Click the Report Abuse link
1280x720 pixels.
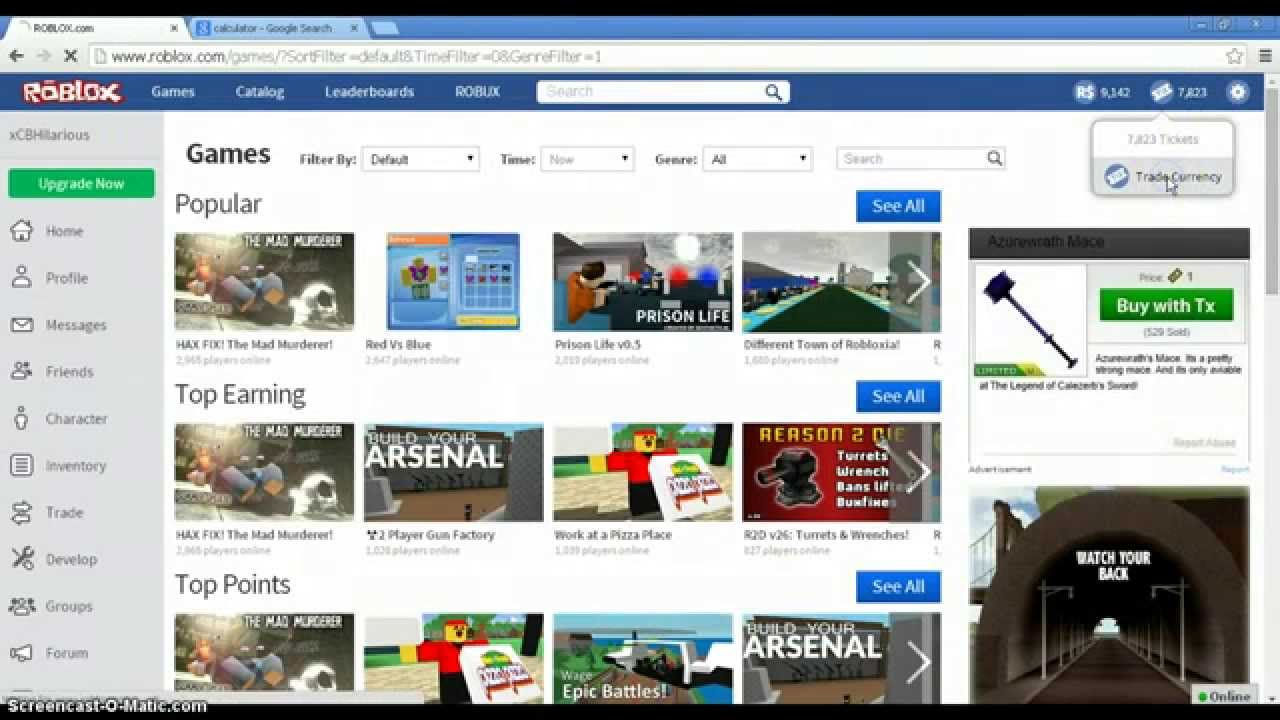click(1204, 442)
